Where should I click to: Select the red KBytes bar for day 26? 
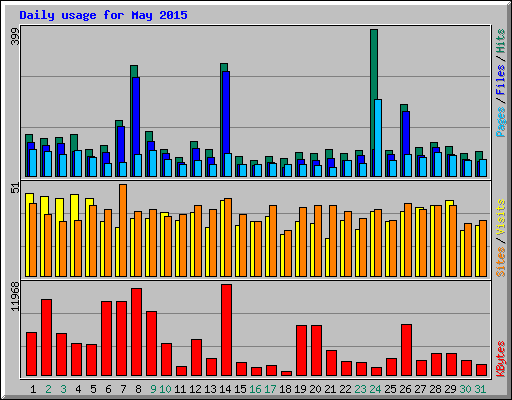coord(406,350)
